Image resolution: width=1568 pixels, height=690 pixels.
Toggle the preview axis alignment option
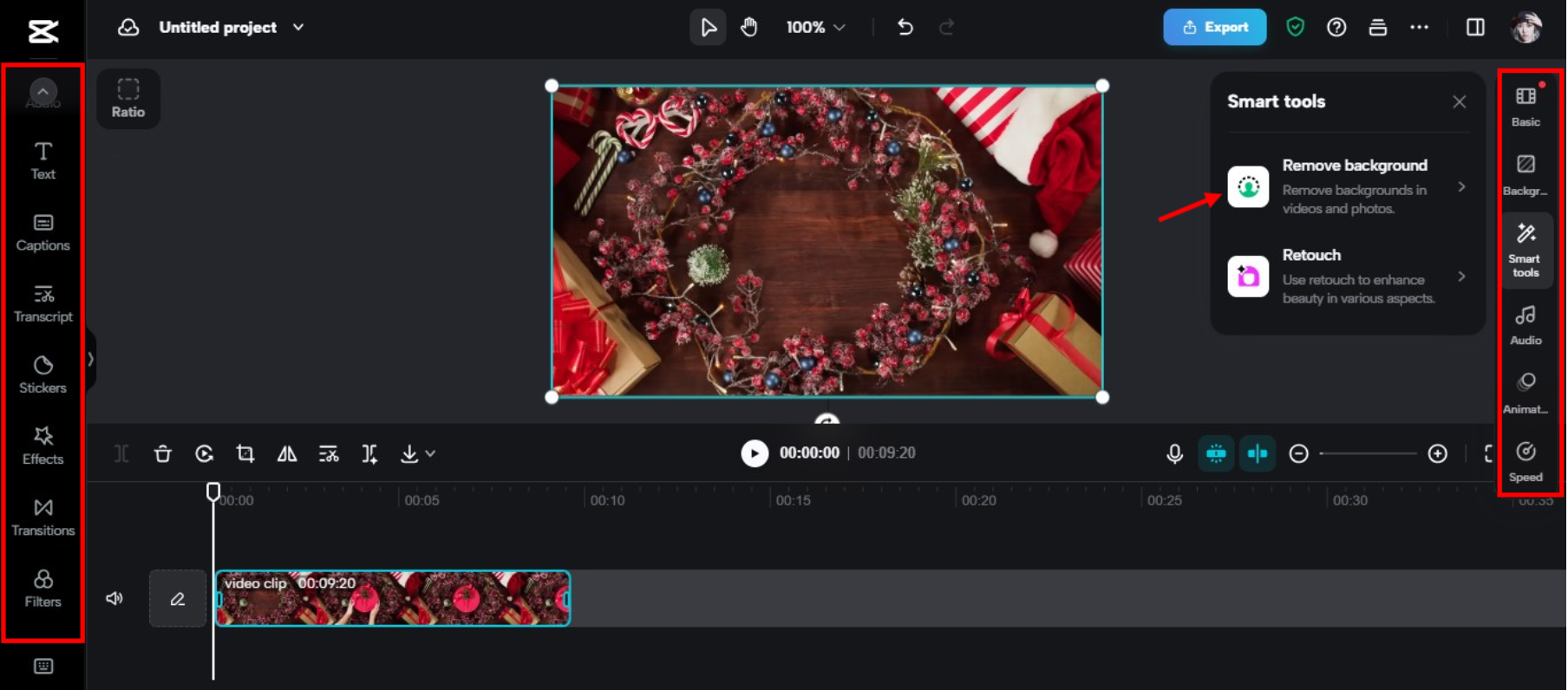(1258, 453)
